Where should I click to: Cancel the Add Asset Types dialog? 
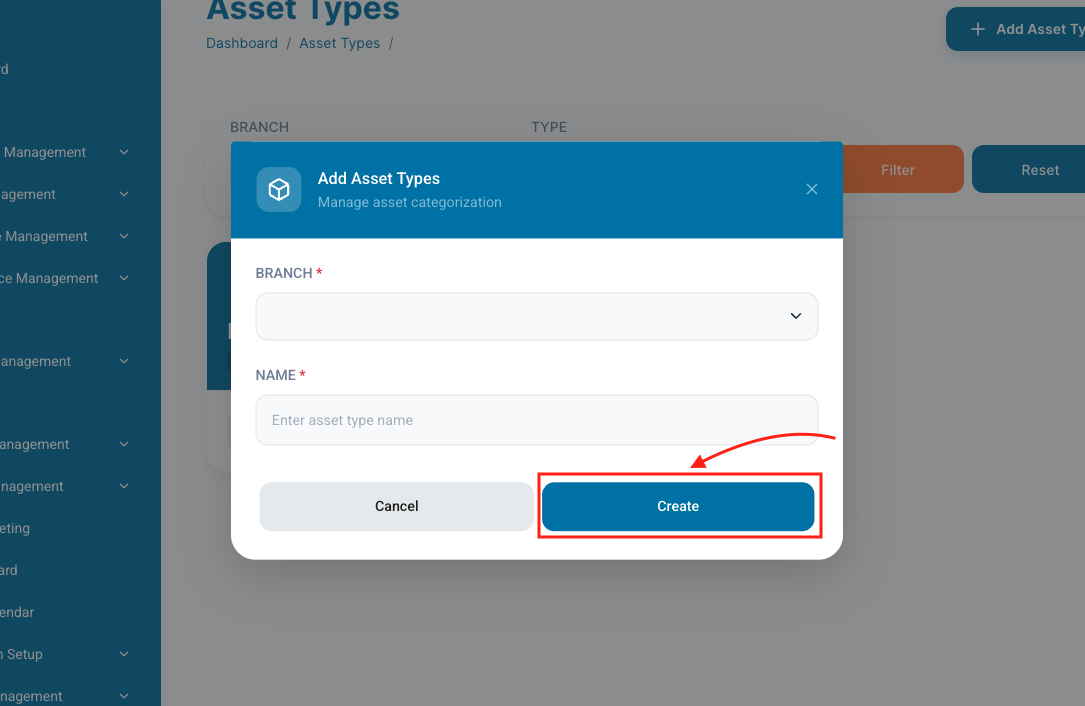pyautogui.click(x=396, y=506)
